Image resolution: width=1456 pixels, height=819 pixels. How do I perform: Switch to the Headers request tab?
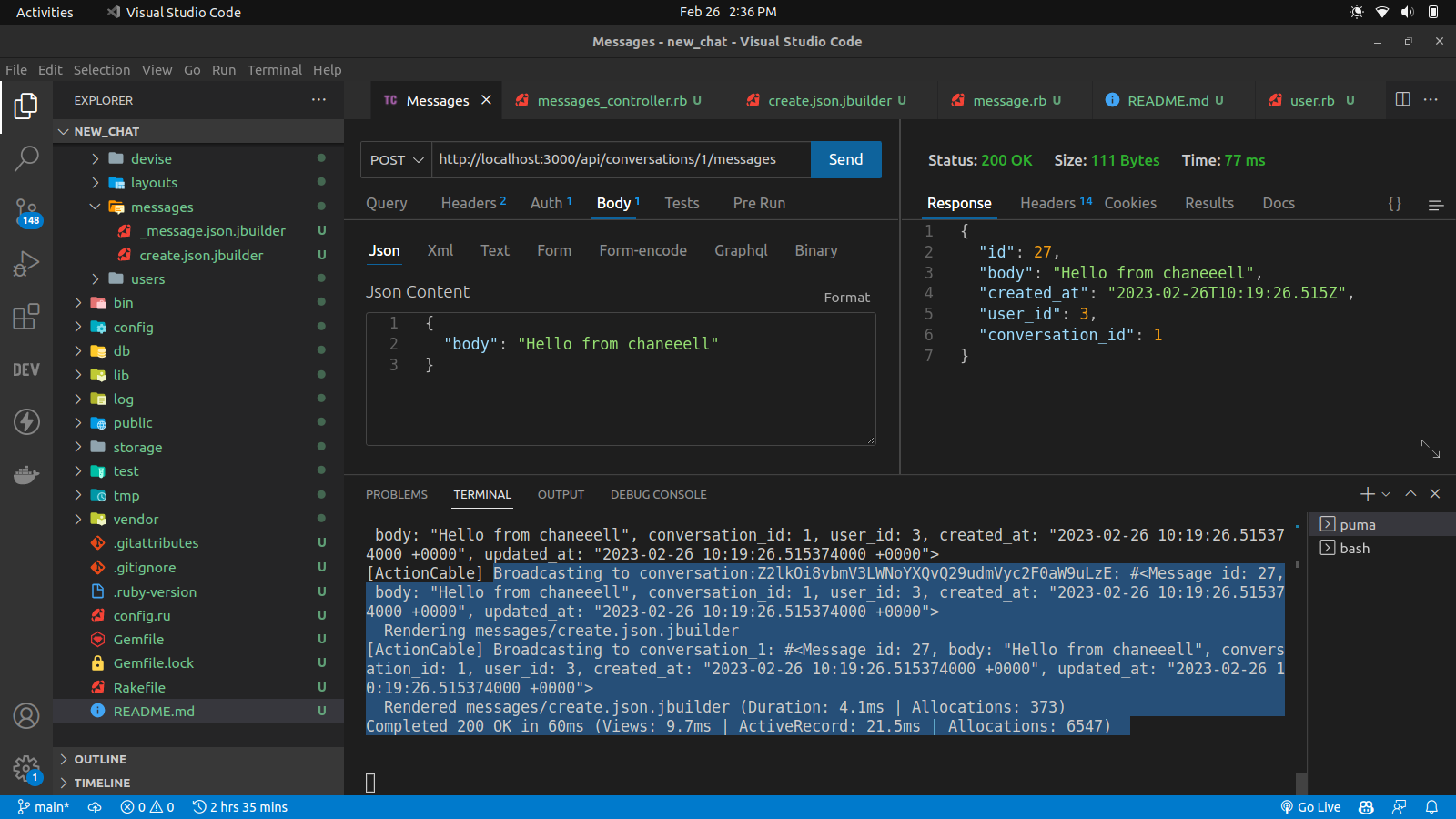point(473,203)
